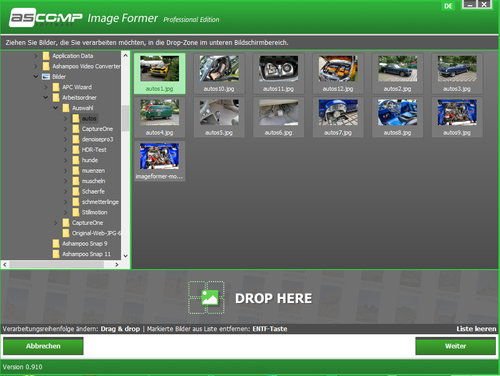
Task: Select the autos6.jpg thumbnail
Action: point(278,117)
